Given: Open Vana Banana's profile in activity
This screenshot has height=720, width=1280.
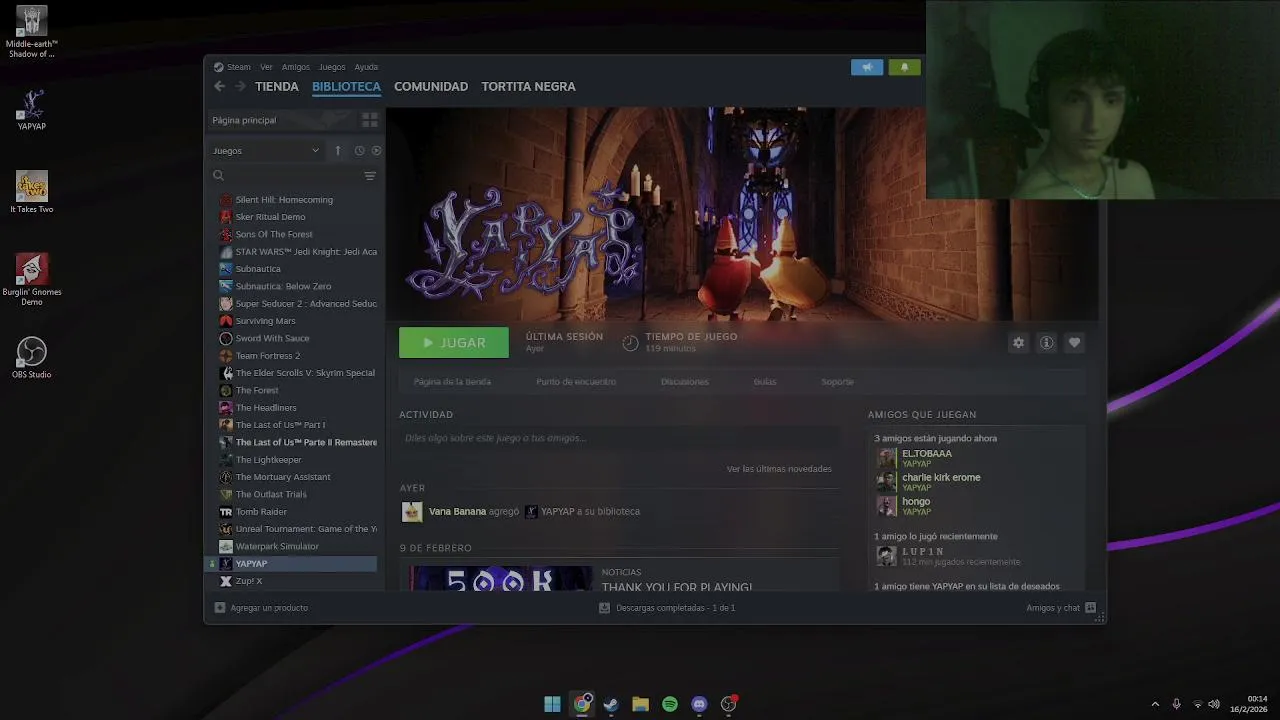Looking at the screenshot, I should tap(457, 512).
